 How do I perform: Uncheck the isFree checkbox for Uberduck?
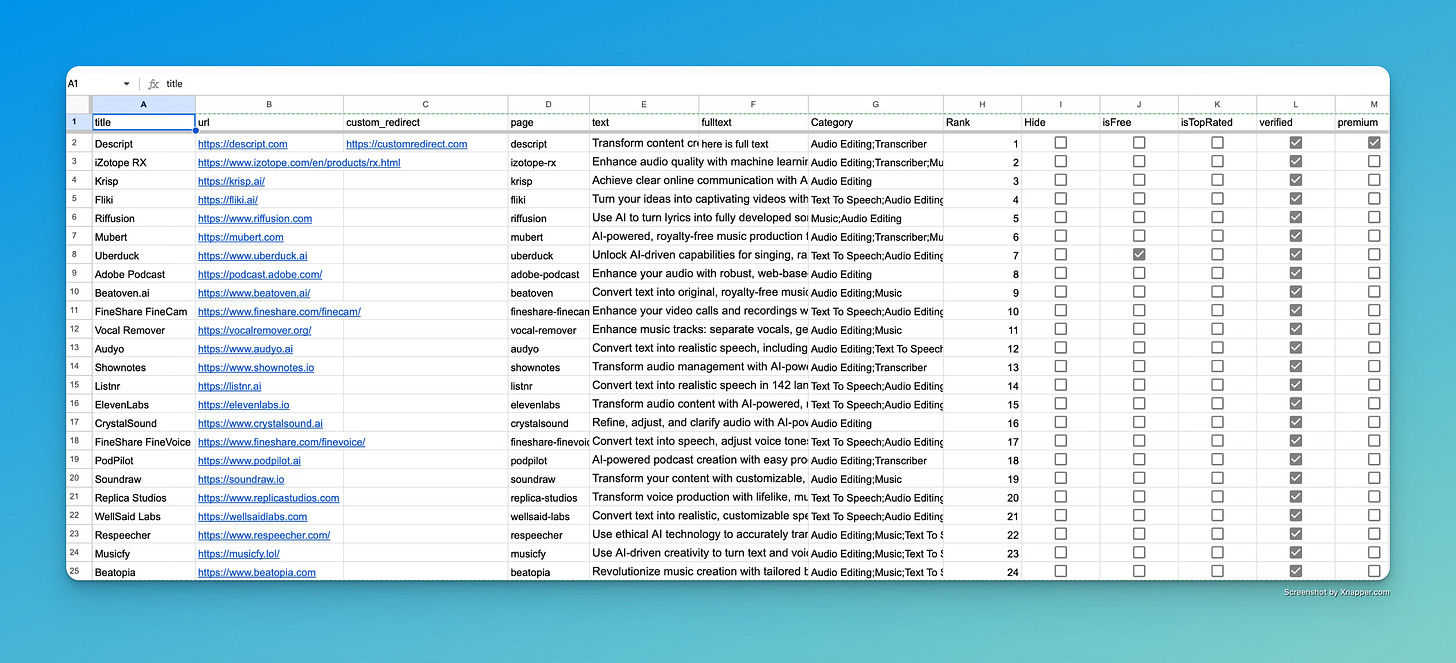click(1139, 255)
